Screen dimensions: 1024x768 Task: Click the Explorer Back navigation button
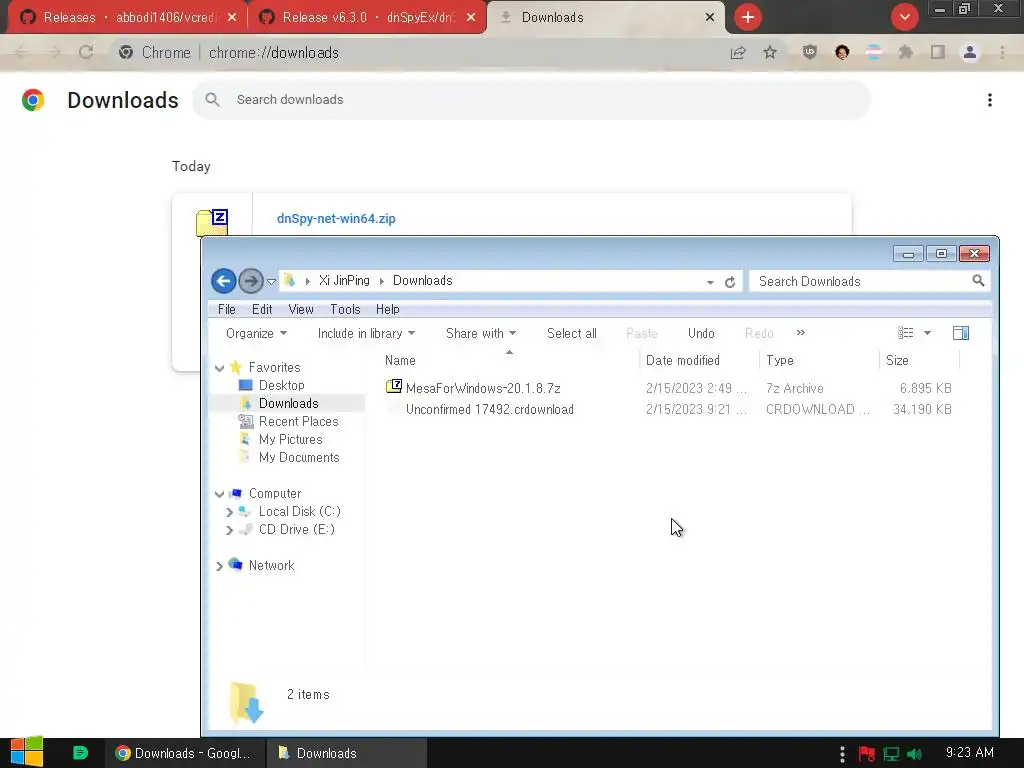[x=223, y=281]
